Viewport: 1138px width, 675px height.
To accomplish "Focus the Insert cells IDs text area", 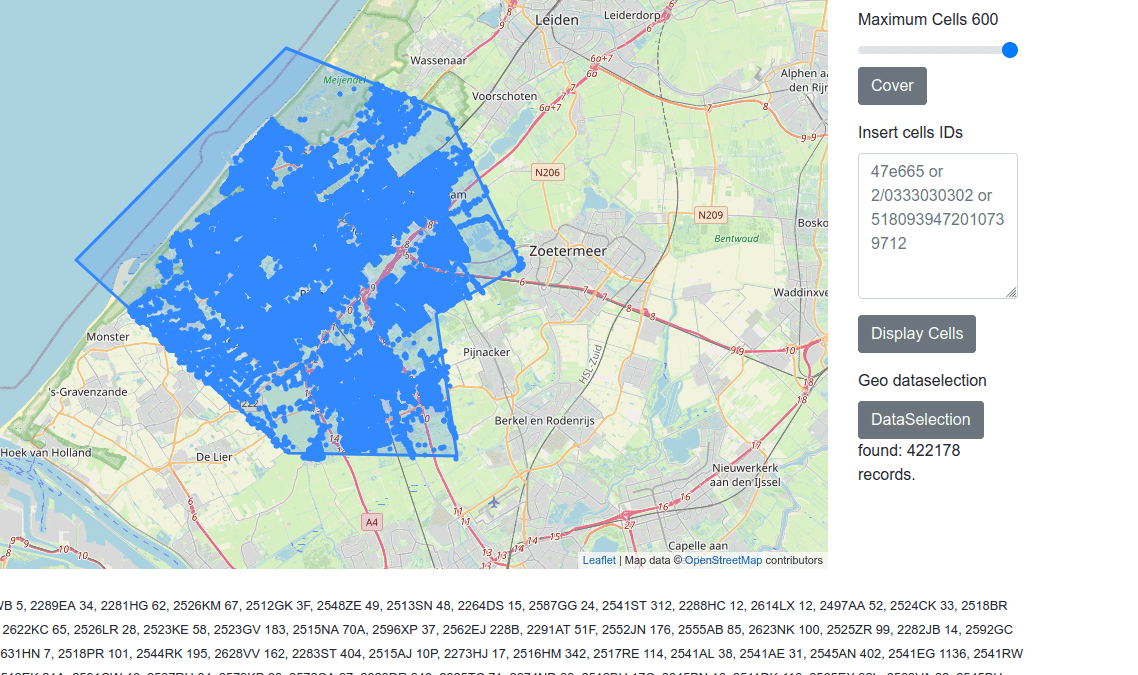I will point(937,225).
